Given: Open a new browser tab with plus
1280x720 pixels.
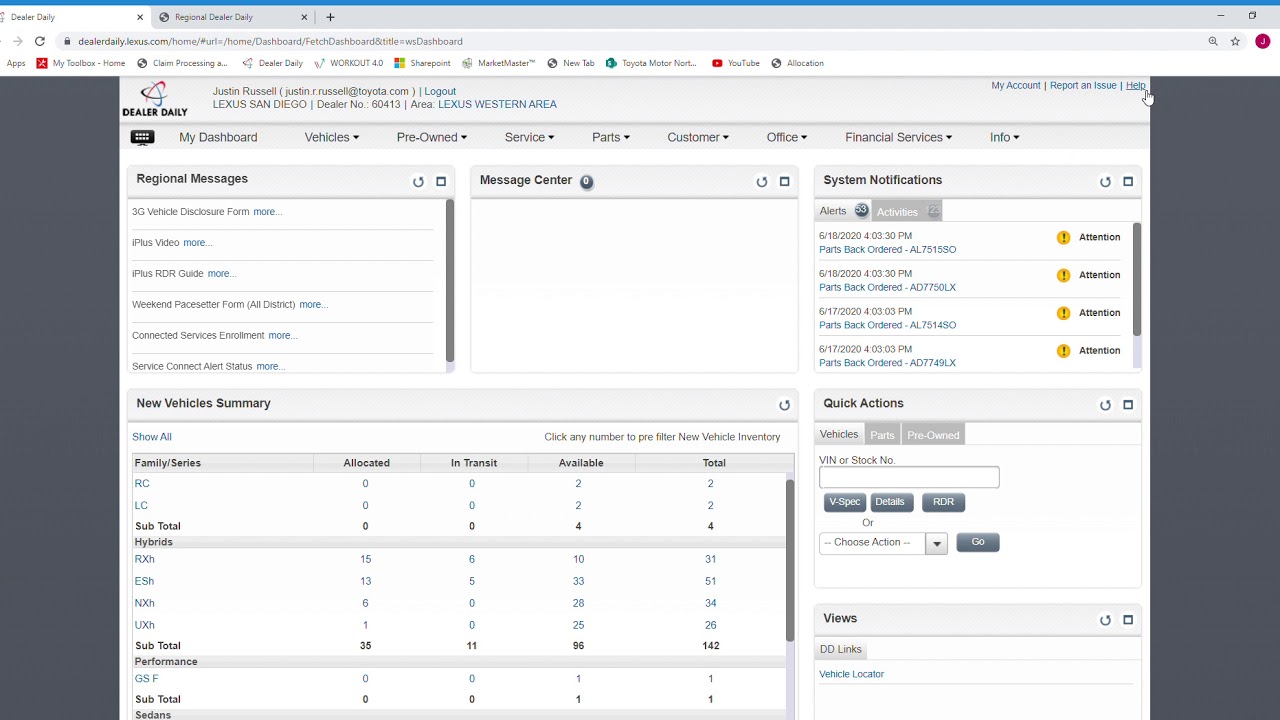Looking at the screenshot, I should [x=330, y=17].
